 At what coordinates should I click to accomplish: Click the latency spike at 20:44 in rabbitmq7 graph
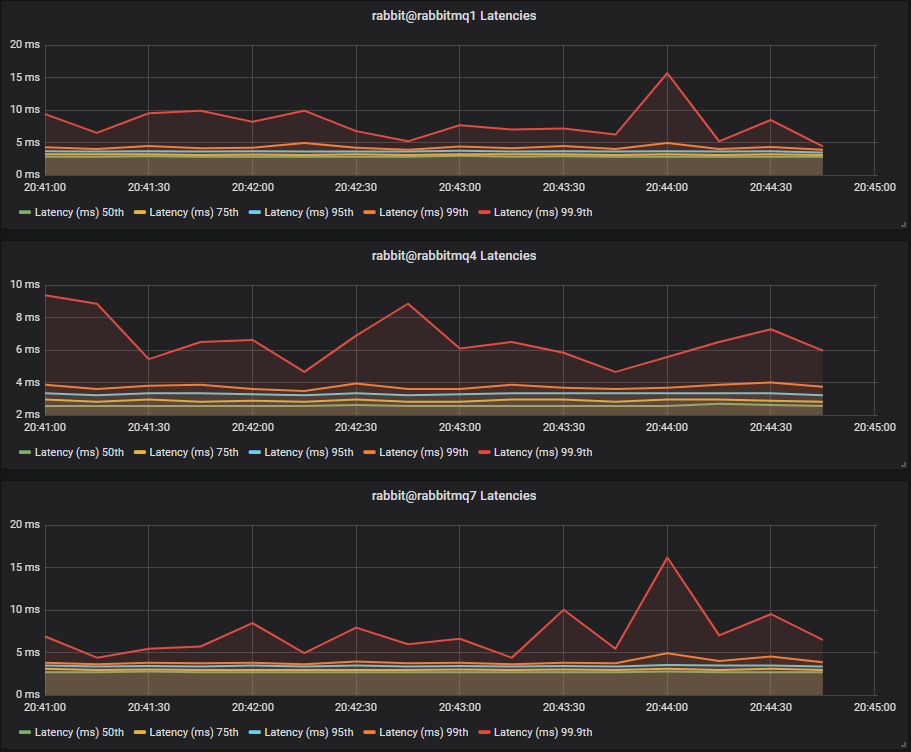point(665,559)
